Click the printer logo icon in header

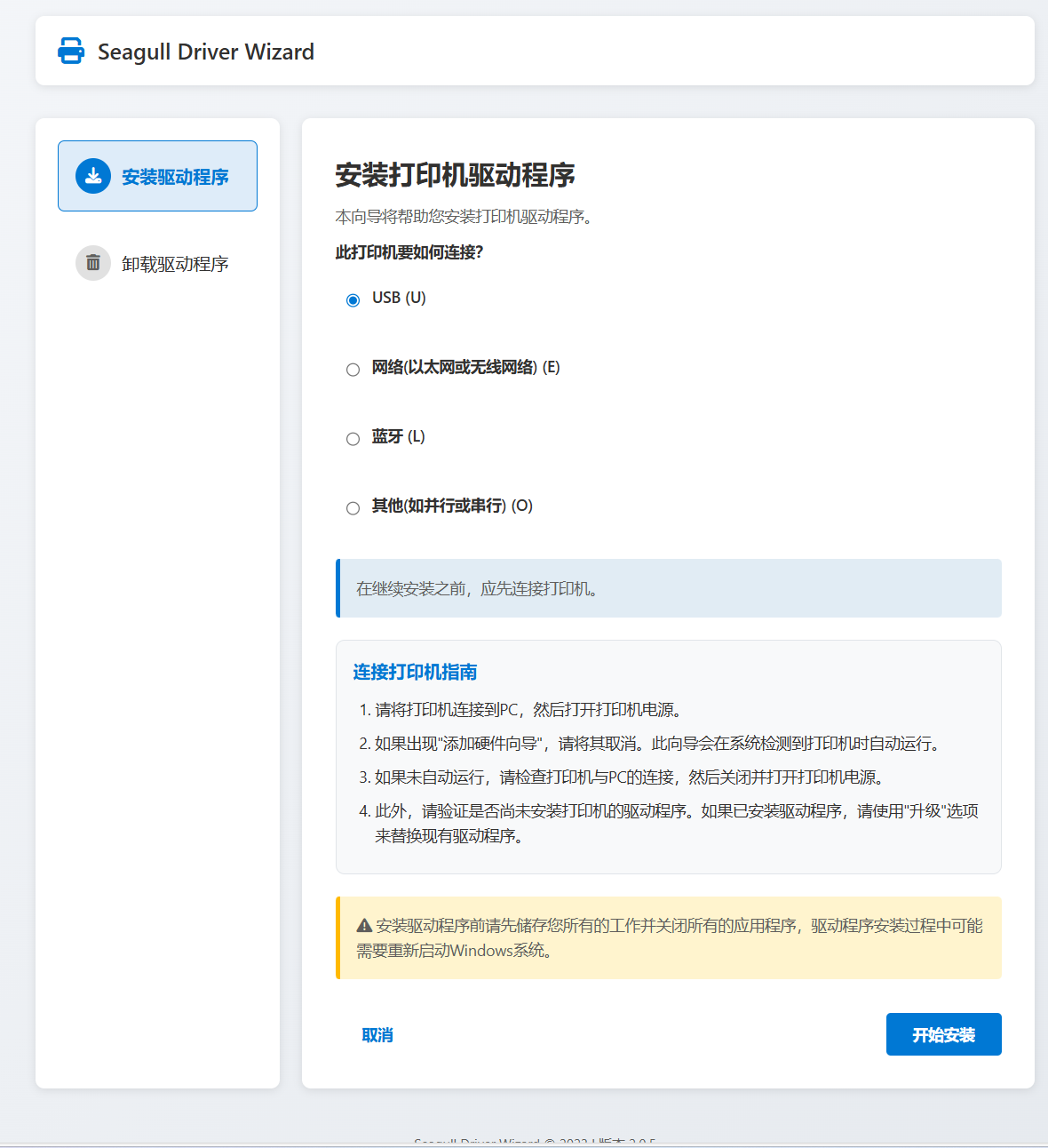71,52
